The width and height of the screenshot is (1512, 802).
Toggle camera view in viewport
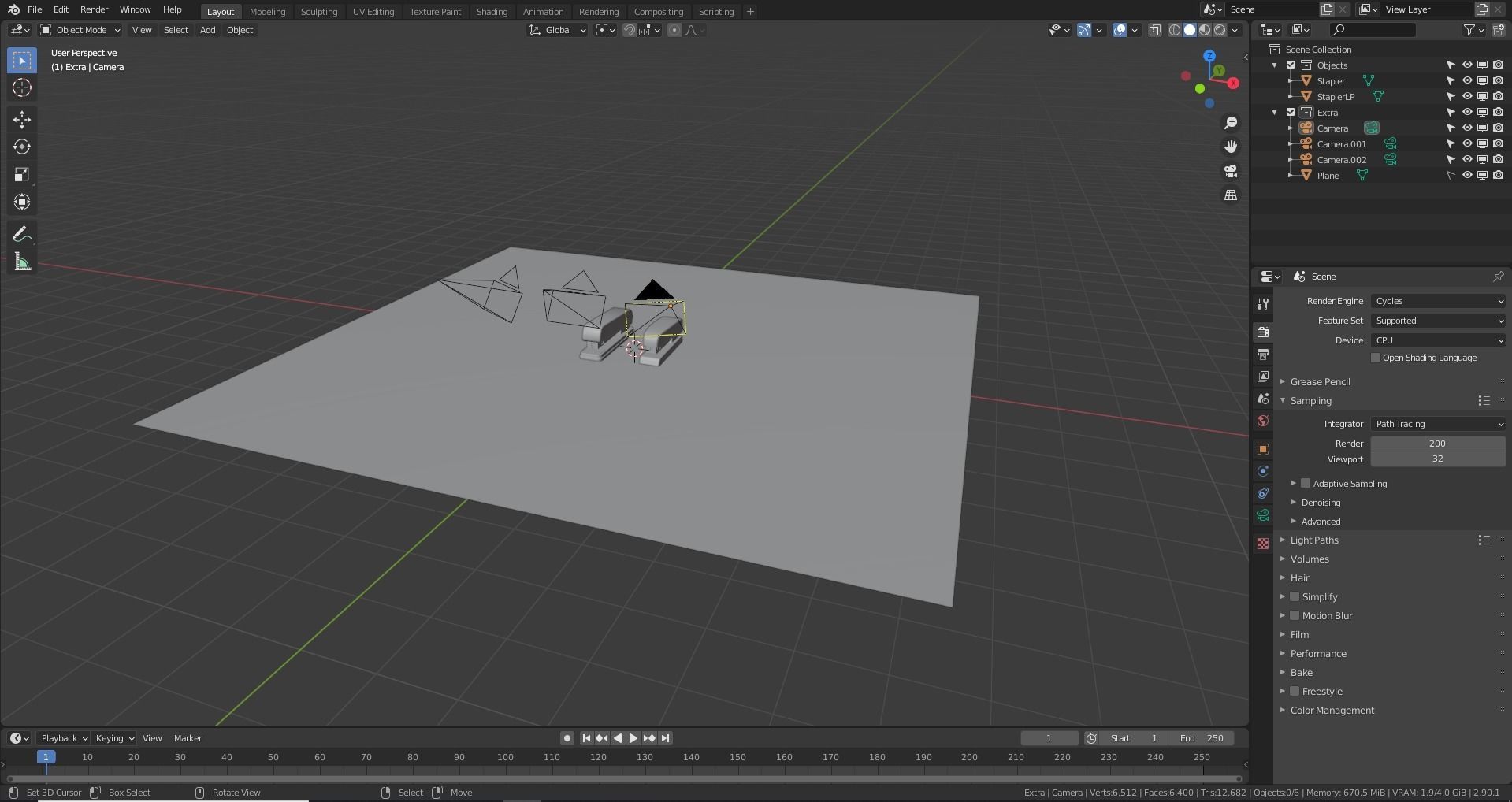[1231, 171]
